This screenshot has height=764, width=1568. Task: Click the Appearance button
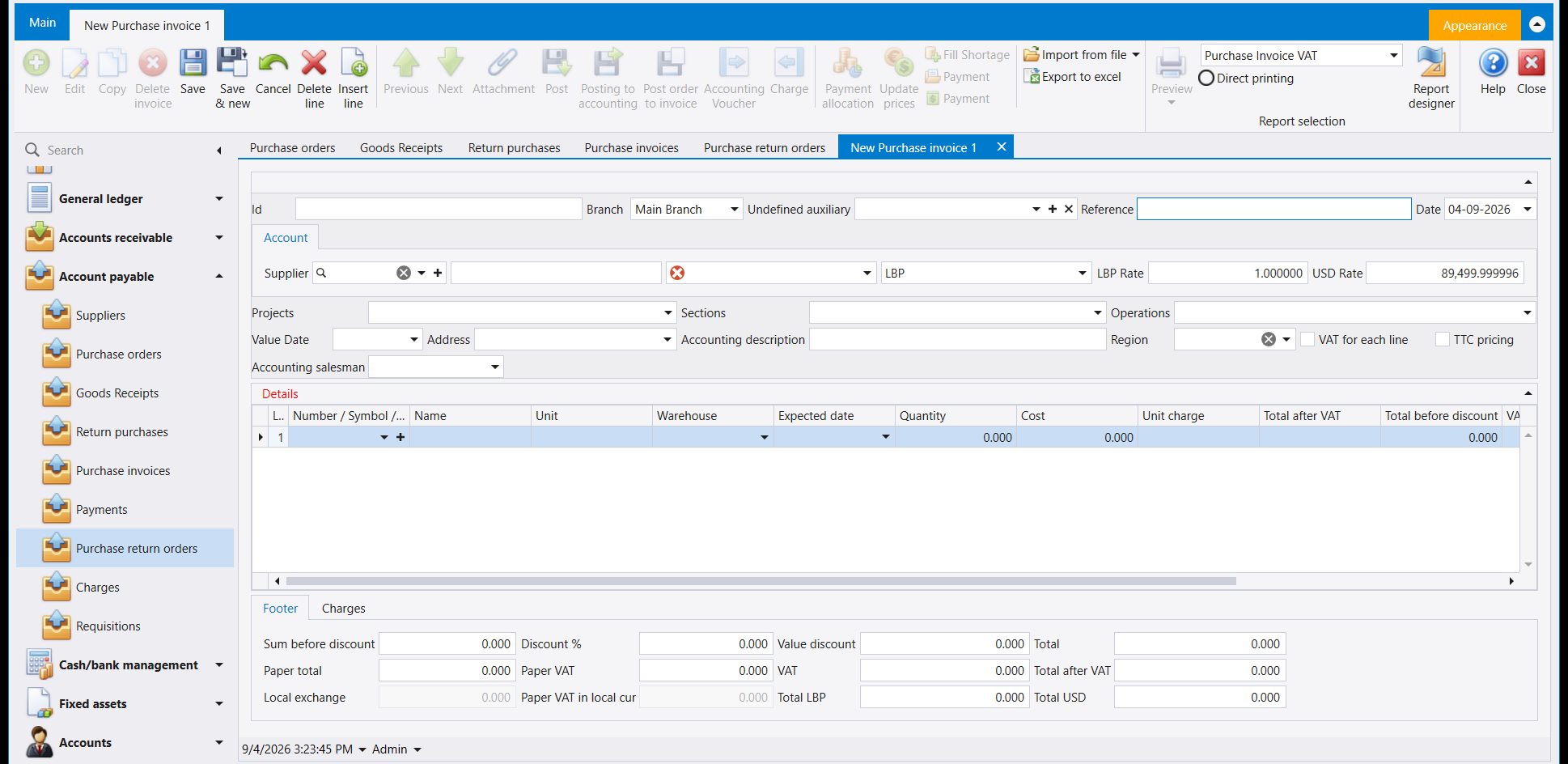1474,25
